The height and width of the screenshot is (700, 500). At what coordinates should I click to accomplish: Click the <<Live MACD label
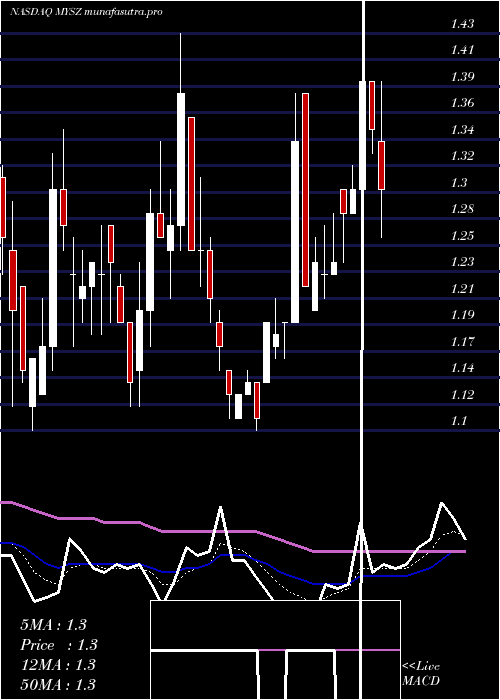pyautogui.click(x=421, y=674)
